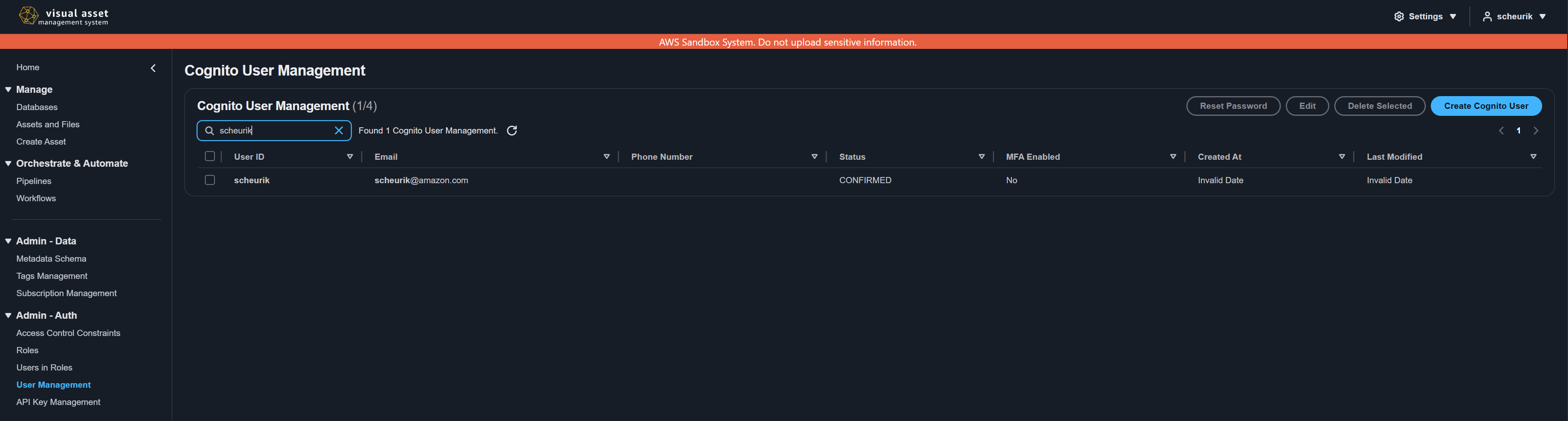Open API Key Management page
This screenshot has width=1568, height=421.
[x=58, y=402]
